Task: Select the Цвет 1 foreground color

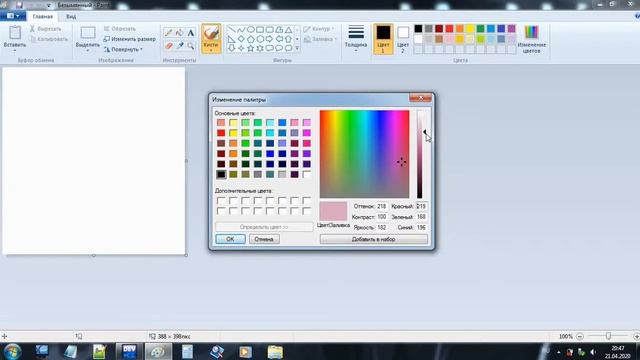Action: [383, 39]
